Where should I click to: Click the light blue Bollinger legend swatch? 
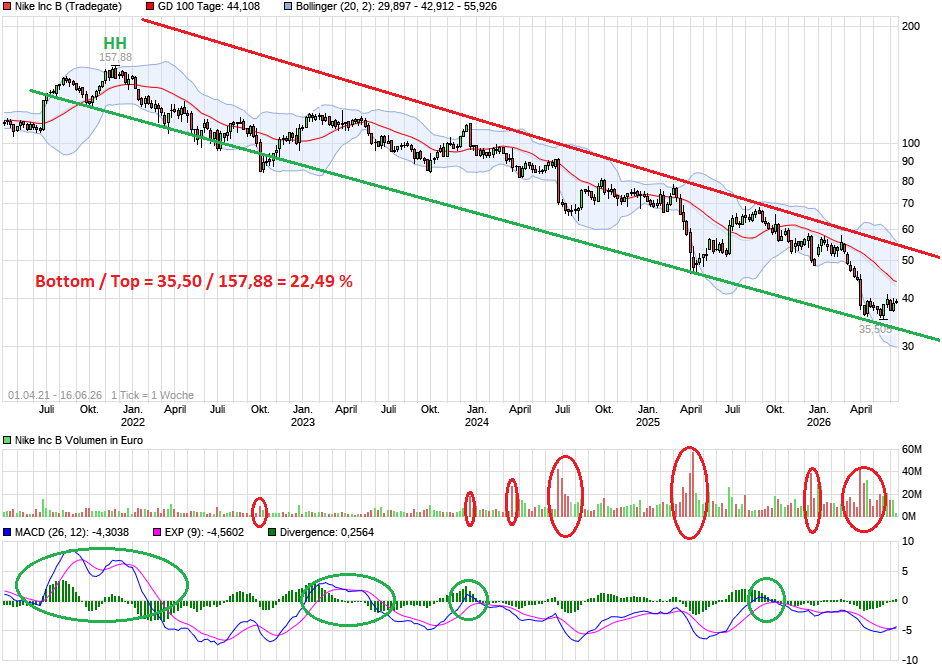(288, 7)
